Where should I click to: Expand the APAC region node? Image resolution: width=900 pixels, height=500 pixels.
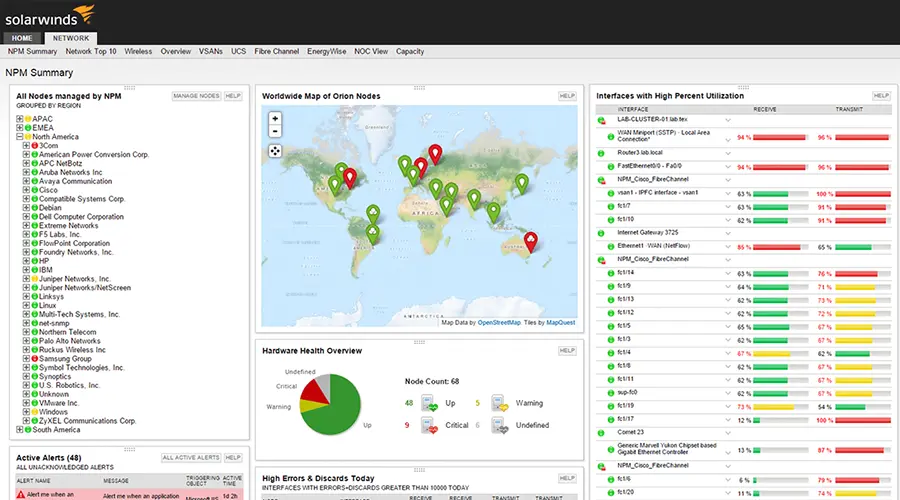click(x=20, y=119)
